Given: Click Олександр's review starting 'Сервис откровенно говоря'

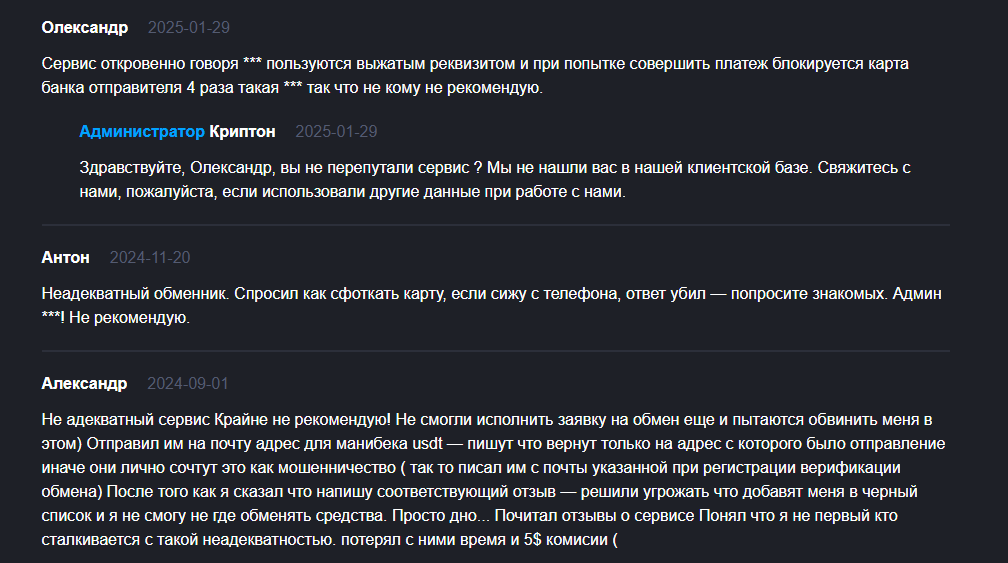Looking at the screenshot, I should pyautogui.click(x=475, y=76).
